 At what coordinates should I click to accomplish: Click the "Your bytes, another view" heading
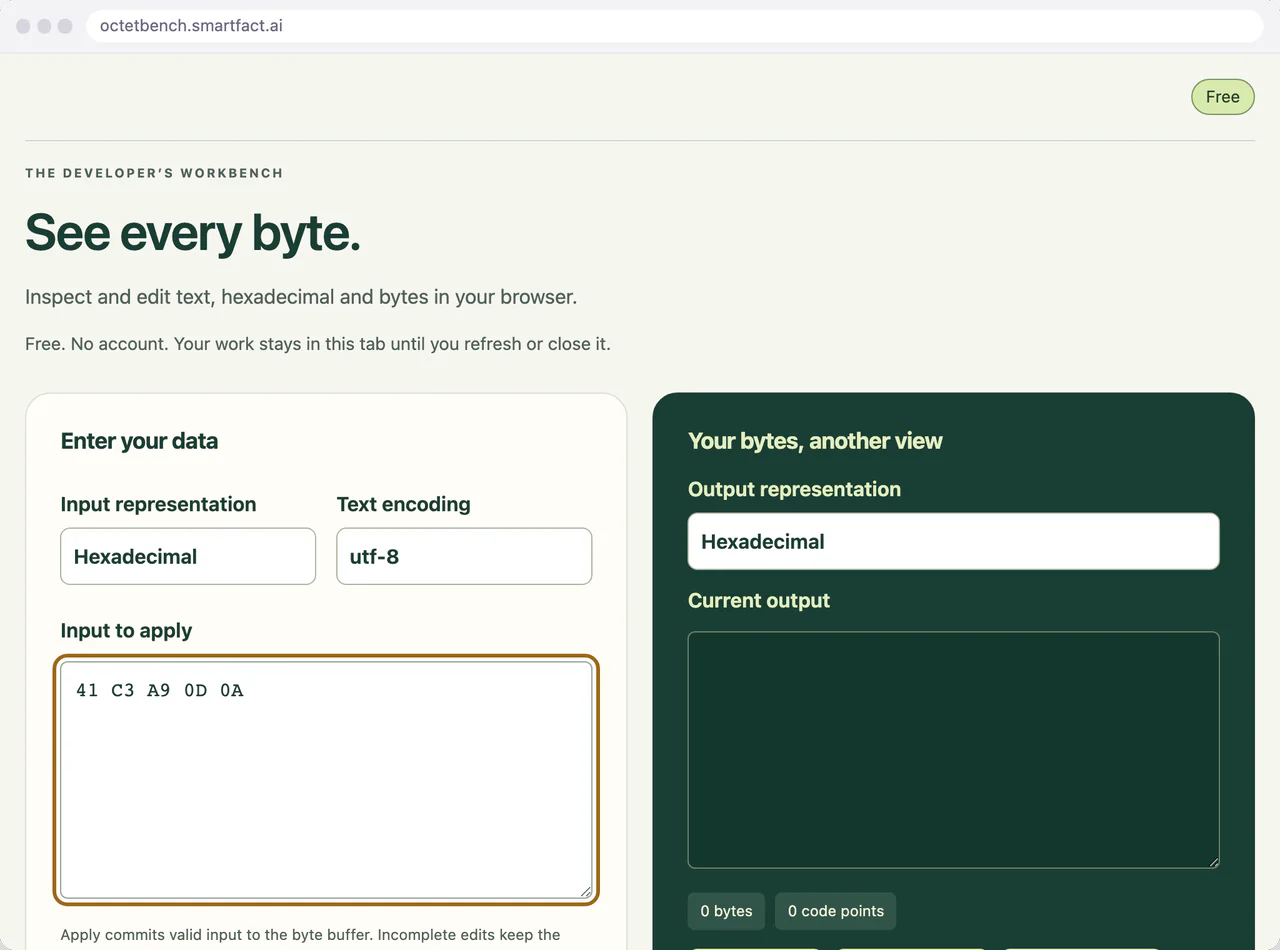pyautogui.click(x=815, y=441)
